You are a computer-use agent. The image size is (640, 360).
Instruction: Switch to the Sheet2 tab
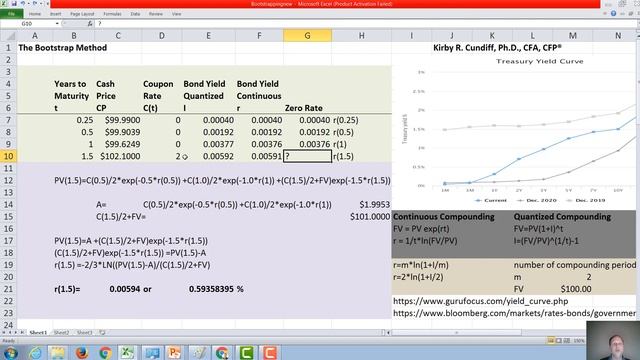61,333
